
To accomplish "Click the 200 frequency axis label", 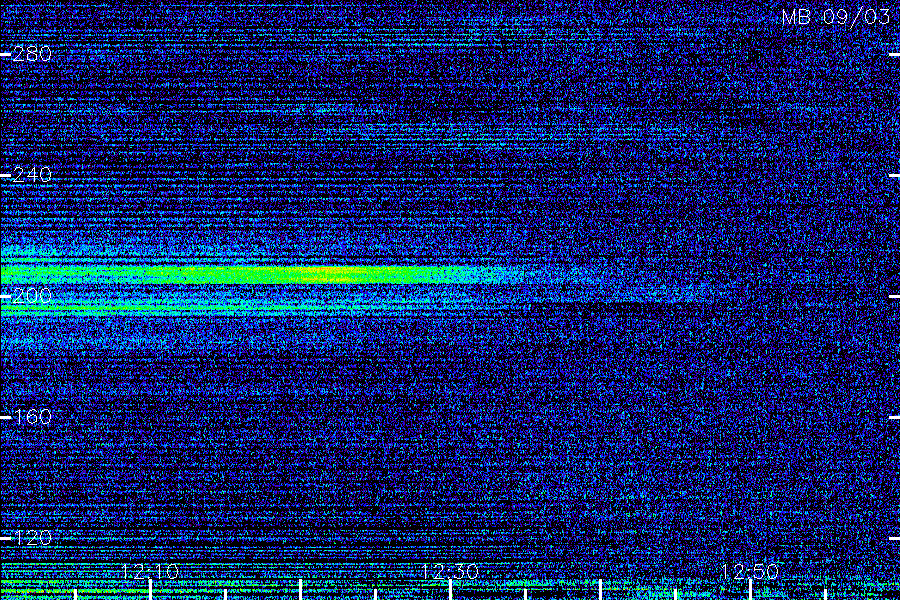I will [32, 296].
